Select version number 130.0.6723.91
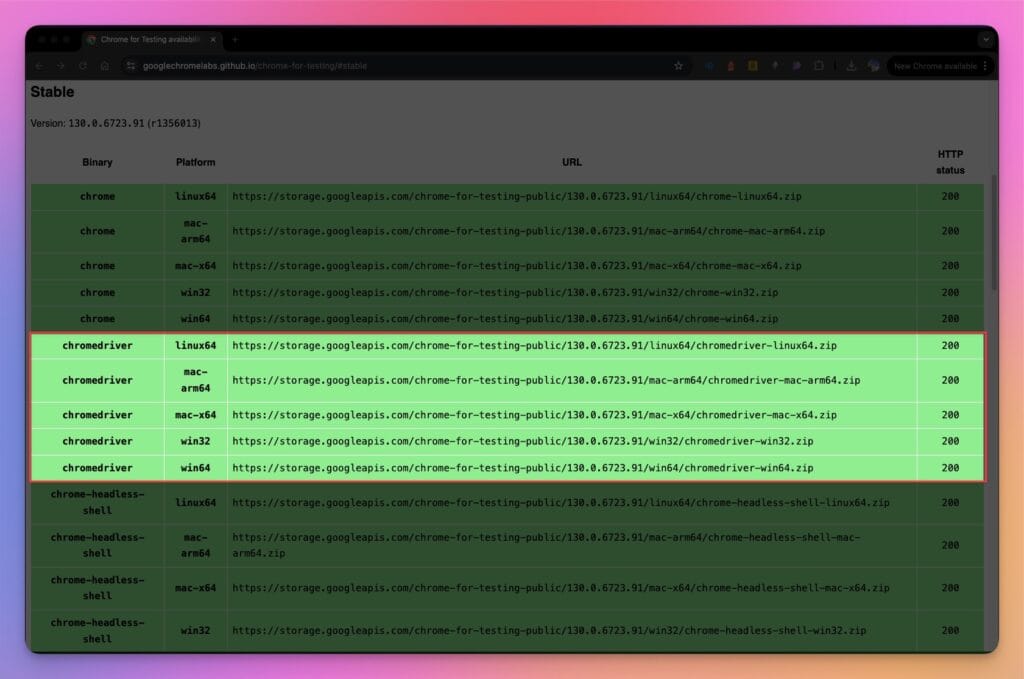 (106, 123)
